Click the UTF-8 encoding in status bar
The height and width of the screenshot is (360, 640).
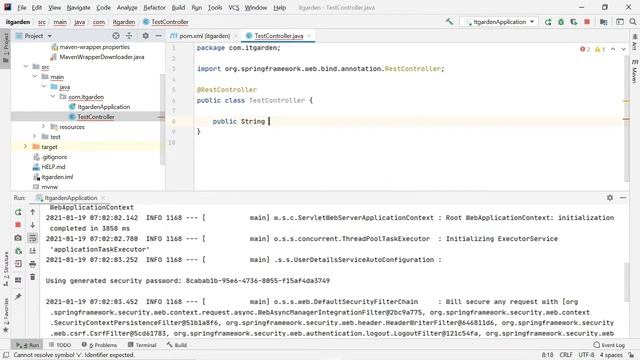(x=587, y=355)
